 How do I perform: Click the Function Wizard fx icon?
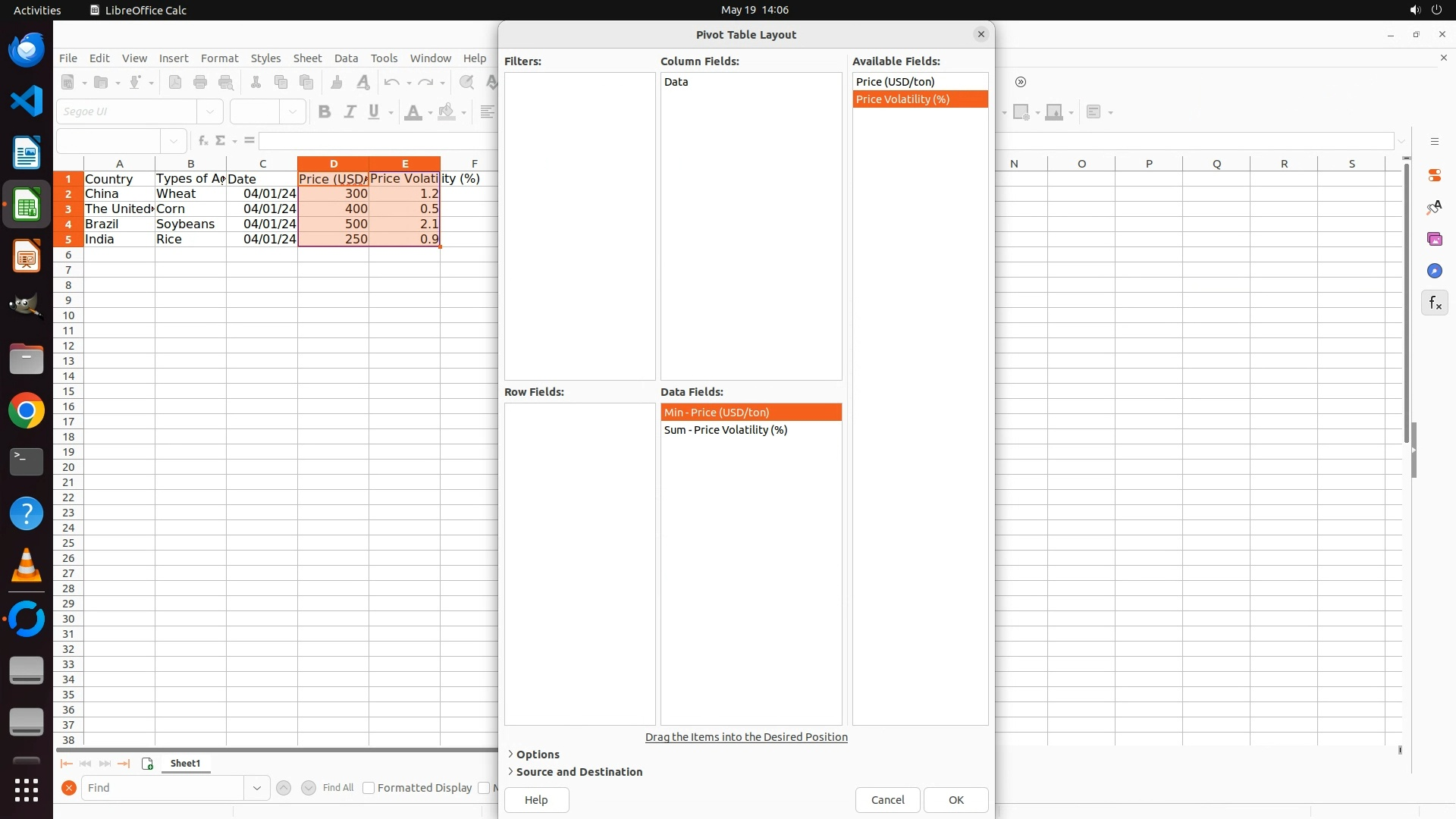point(202,141)
